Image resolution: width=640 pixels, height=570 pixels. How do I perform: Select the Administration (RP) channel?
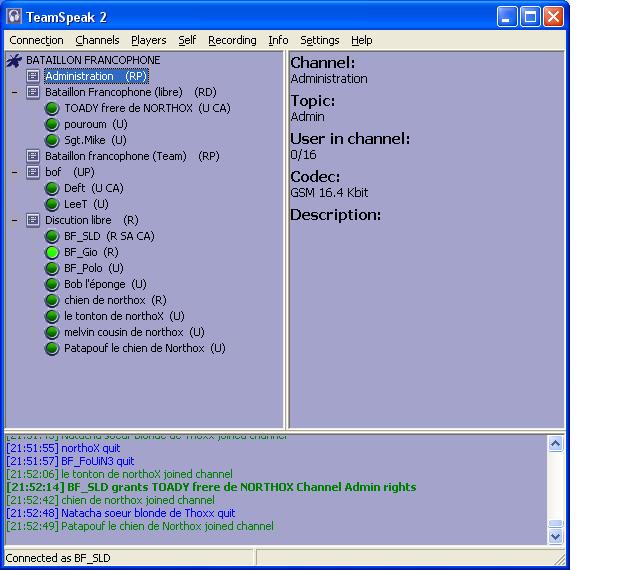tap(96, 76)
